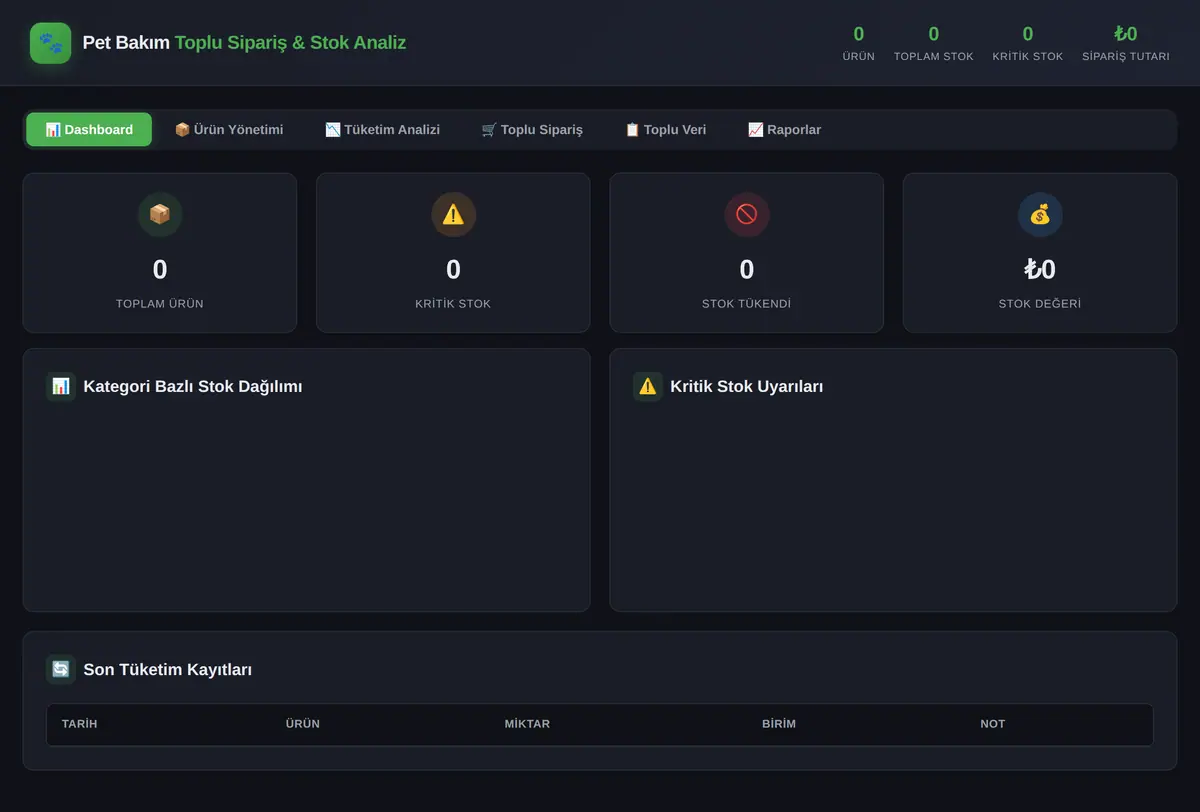Select the Toplu Veri tab

click(665, 130)
